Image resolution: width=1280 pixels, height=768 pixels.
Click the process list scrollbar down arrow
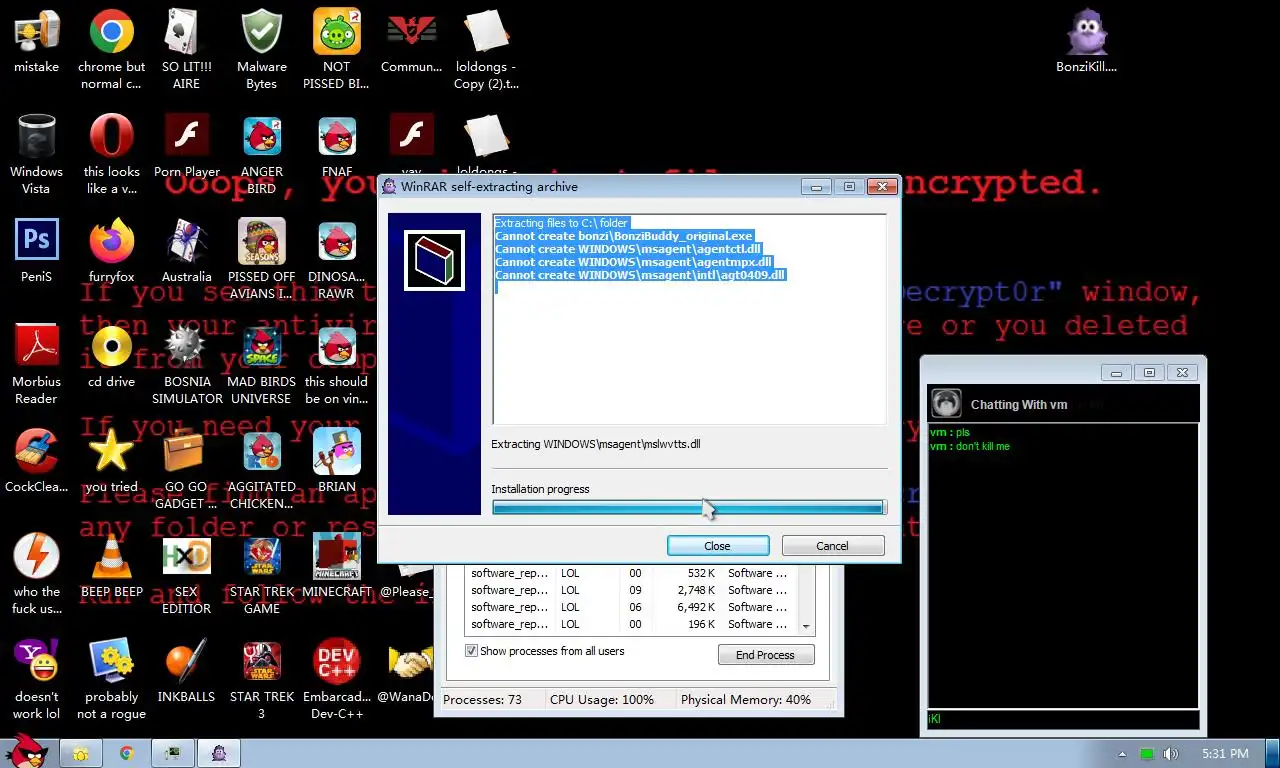[807, 626]
